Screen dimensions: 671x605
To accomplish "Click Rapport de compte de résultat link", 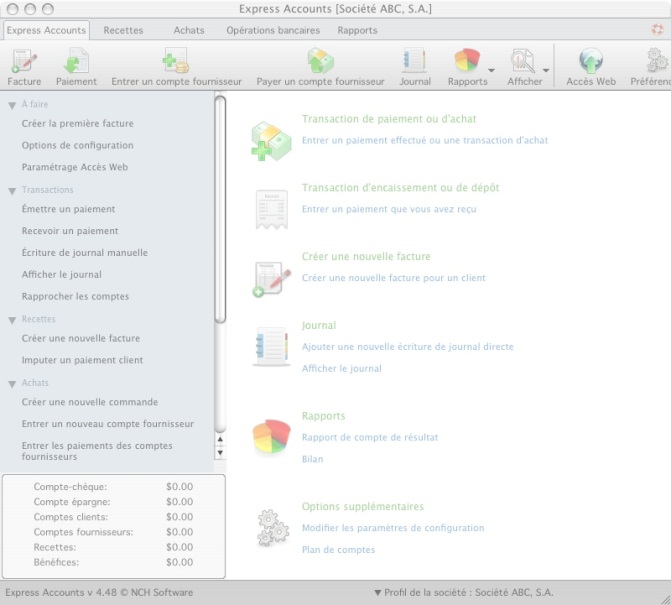I will tap(370, 437).
